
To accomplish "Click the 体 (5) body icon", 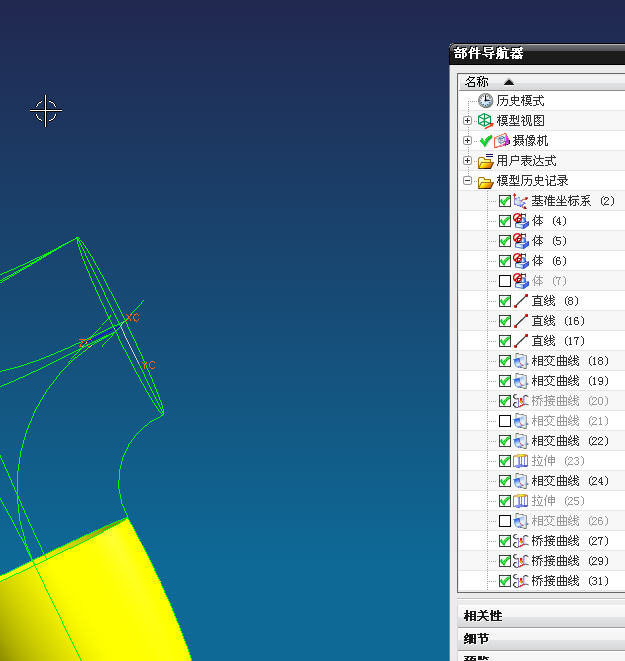I will pyautogui.click(x=520, y=241).
